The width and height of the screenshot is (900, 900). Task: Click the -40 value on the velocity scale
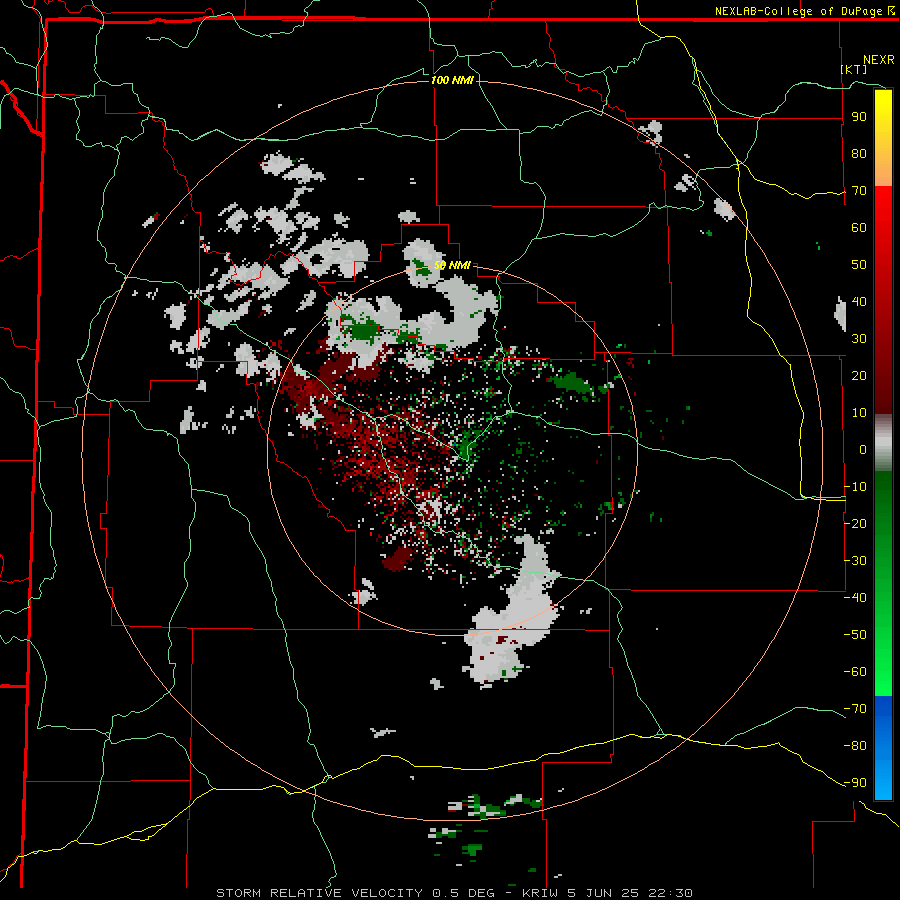(x=855, y=598)
